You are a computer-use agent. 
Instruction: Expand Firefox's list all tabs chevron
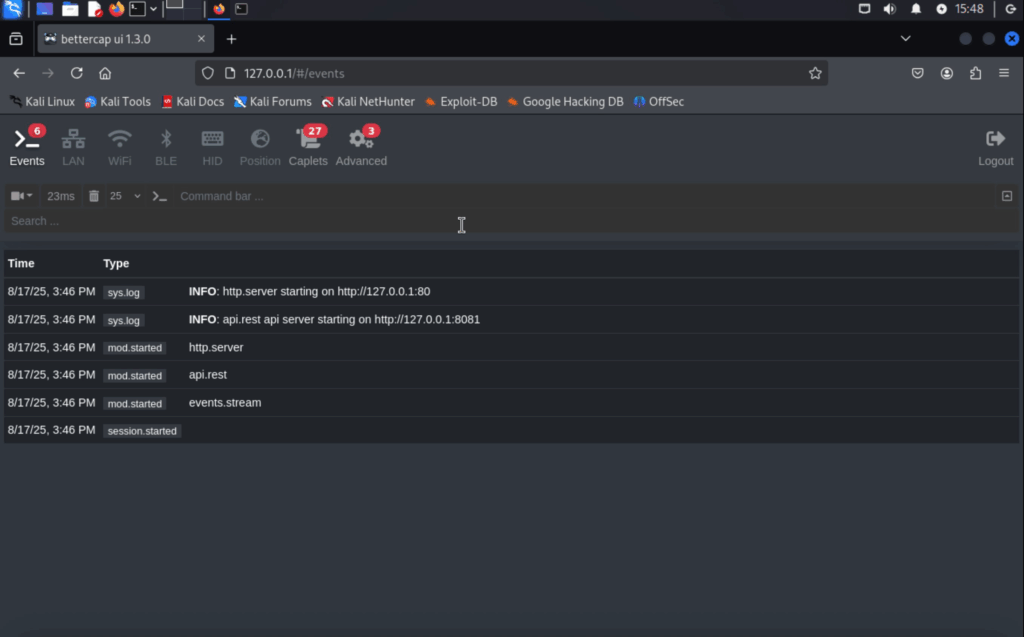point(905,39)
